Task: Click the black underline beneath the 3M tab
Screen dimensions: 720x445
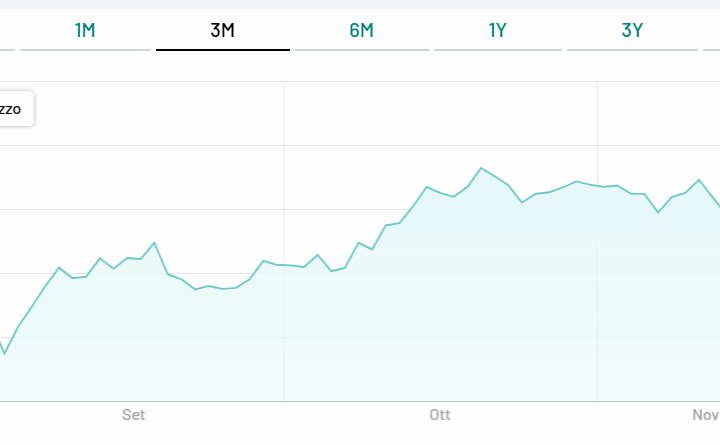Action: click(x=222, y=49)
